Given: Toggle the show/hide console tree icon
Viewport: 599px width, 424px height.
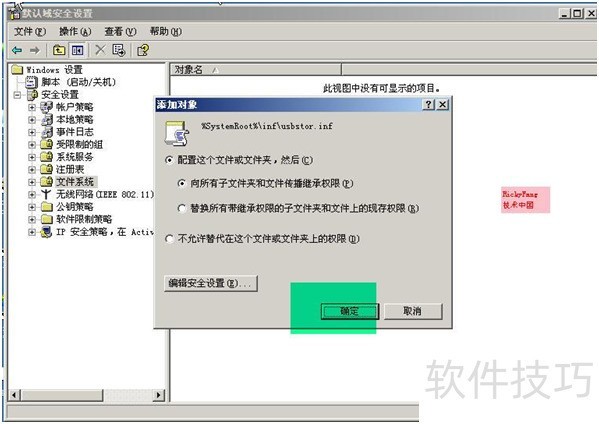Looking at the screenshot, I should tap(78, 50).
